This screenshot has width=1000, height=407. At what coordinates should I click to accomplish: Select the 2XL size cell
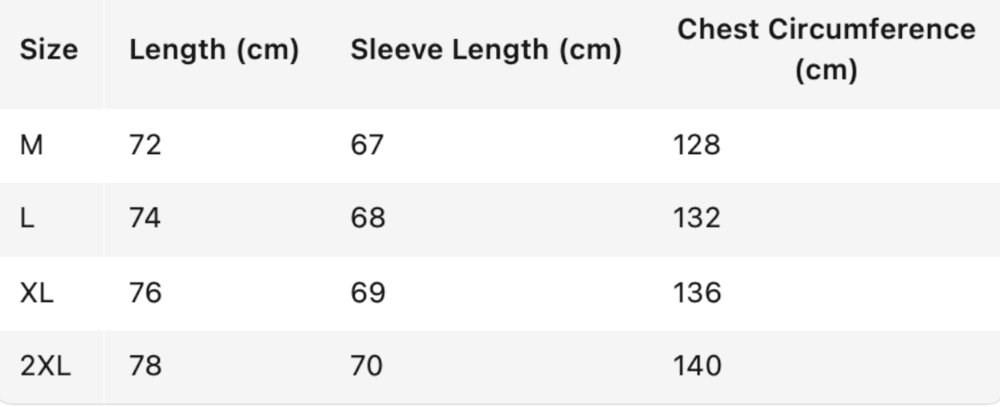[46, 367]
